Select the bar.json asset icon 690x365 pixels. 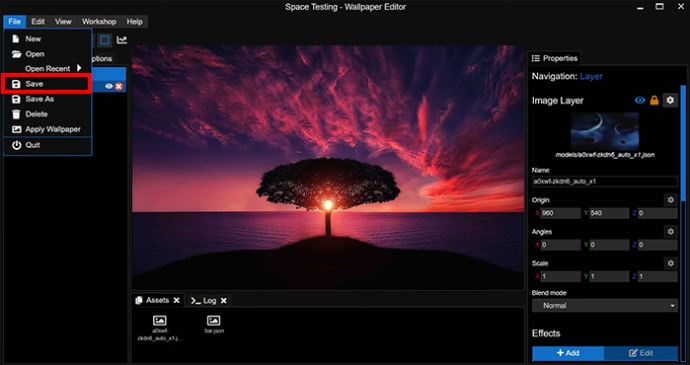[x=213, y=321]
